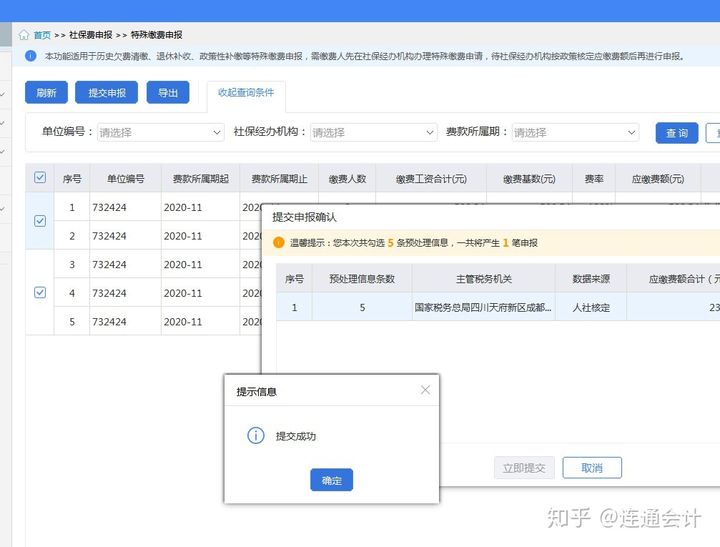Click the 应缴费额(元) column header
The width and height of the screenshot is (720, 547).
click(658, 179)
